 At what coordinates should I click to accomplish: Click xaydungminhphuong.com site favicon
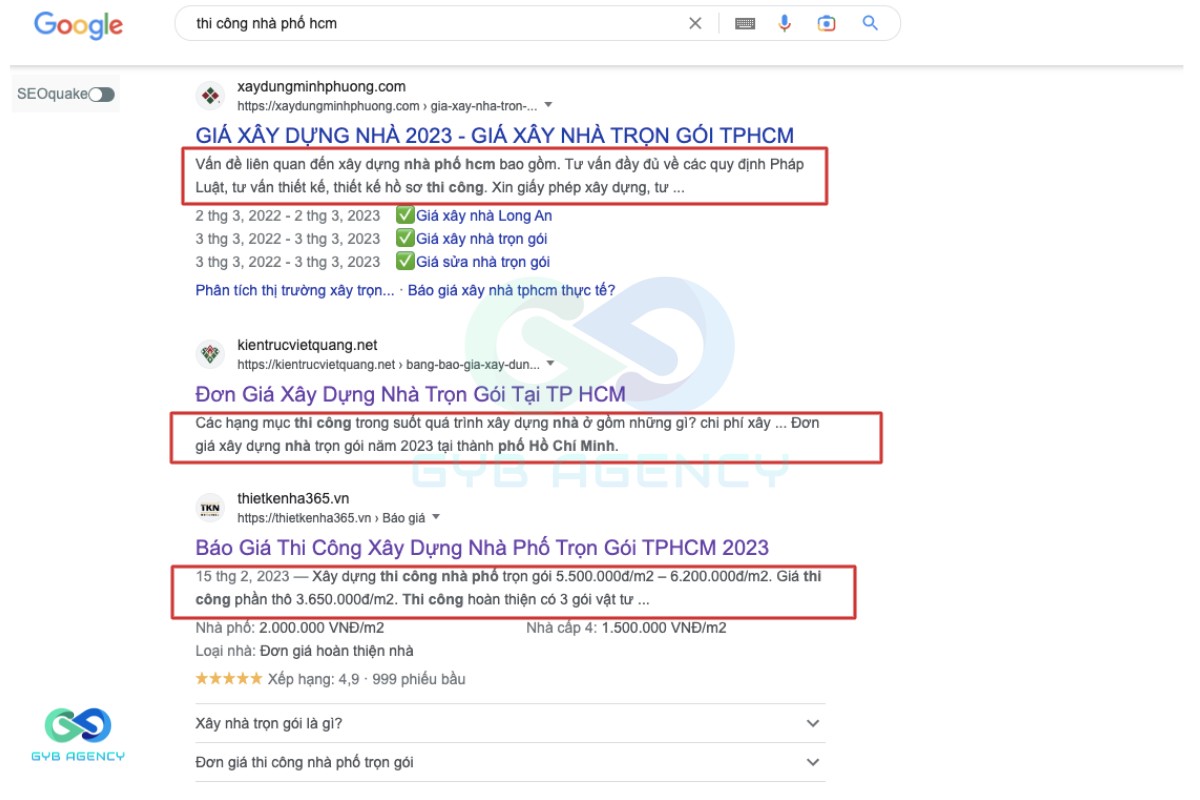pyautogui.click(x=210, y=96)
